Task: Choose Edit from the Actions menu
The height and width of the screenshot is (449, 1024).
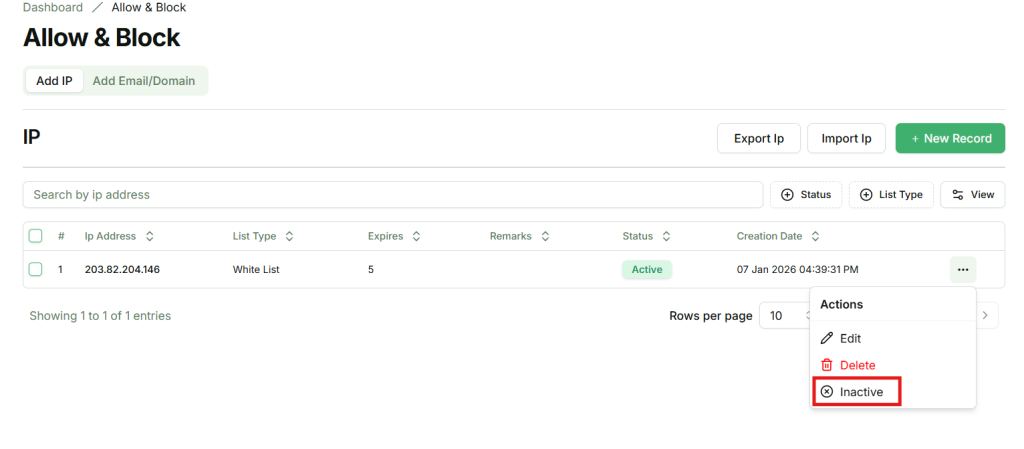Action: tap(850, 339)
